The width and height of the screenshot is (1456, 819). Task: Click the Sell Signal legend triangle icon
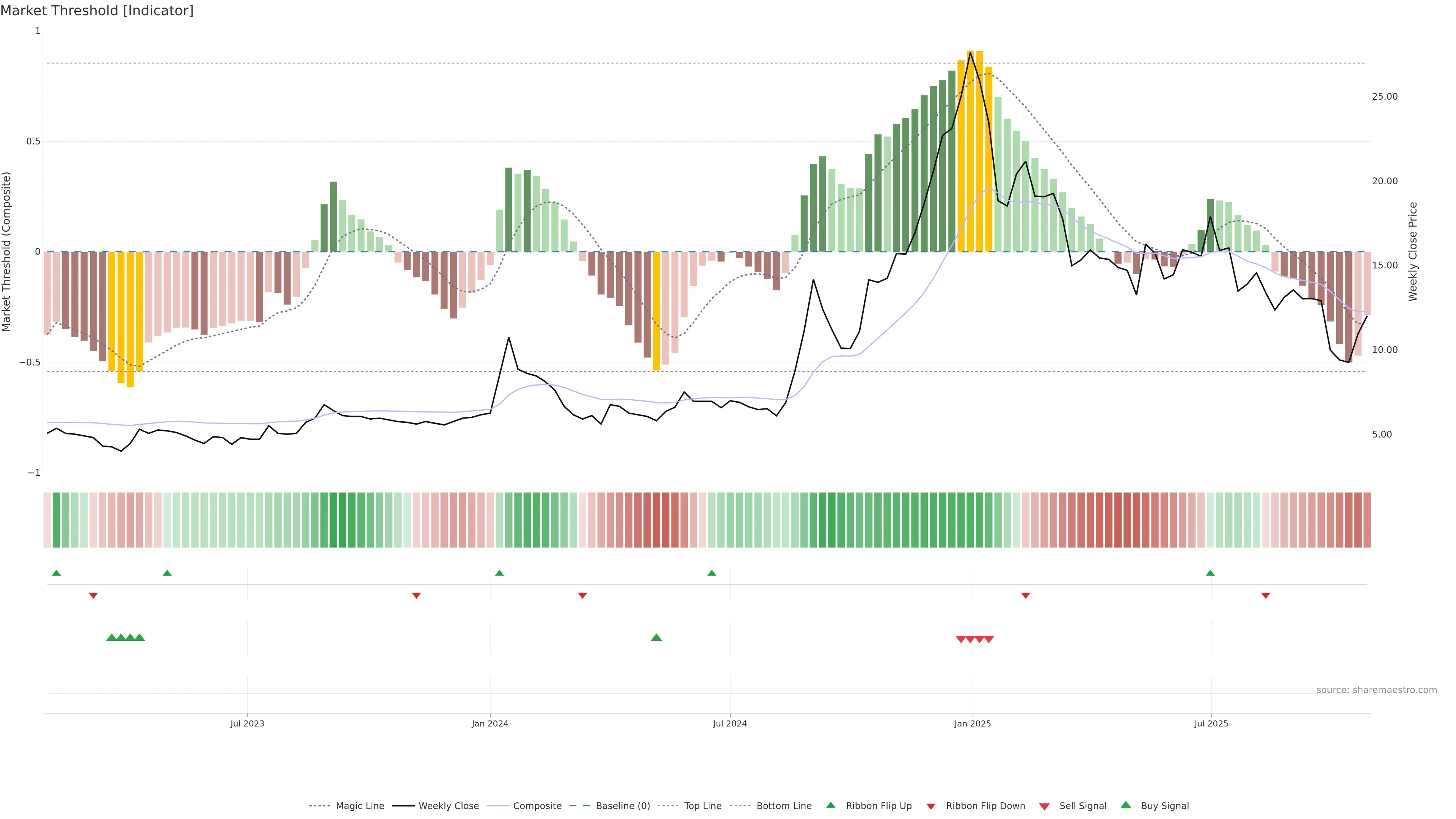[x=1044, y=806]
